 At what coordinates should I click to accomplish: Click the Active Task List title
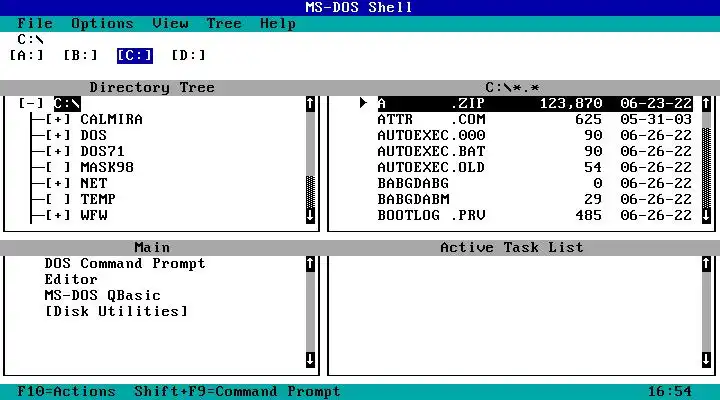pyautogui.click(x=512, y=248)
